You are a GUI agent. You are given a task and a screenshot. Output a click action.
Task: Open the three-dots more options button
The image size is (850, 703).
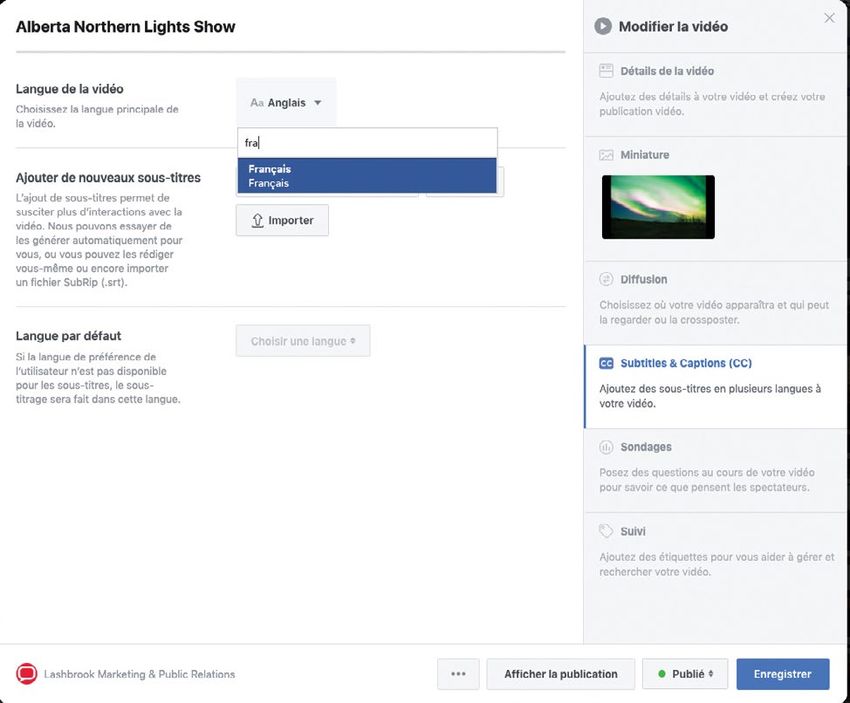click(458, 674)
